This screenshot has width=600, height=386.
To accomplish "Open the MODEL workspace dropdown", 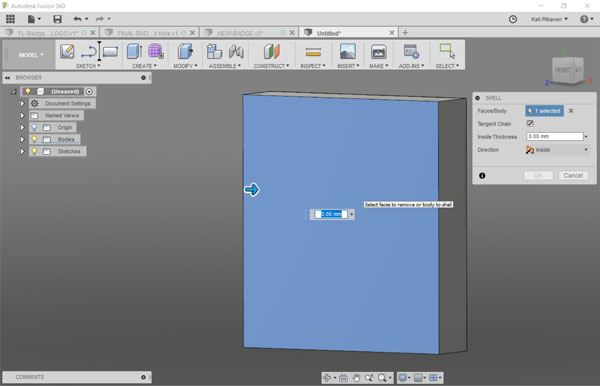I will (x=31, y=55).
